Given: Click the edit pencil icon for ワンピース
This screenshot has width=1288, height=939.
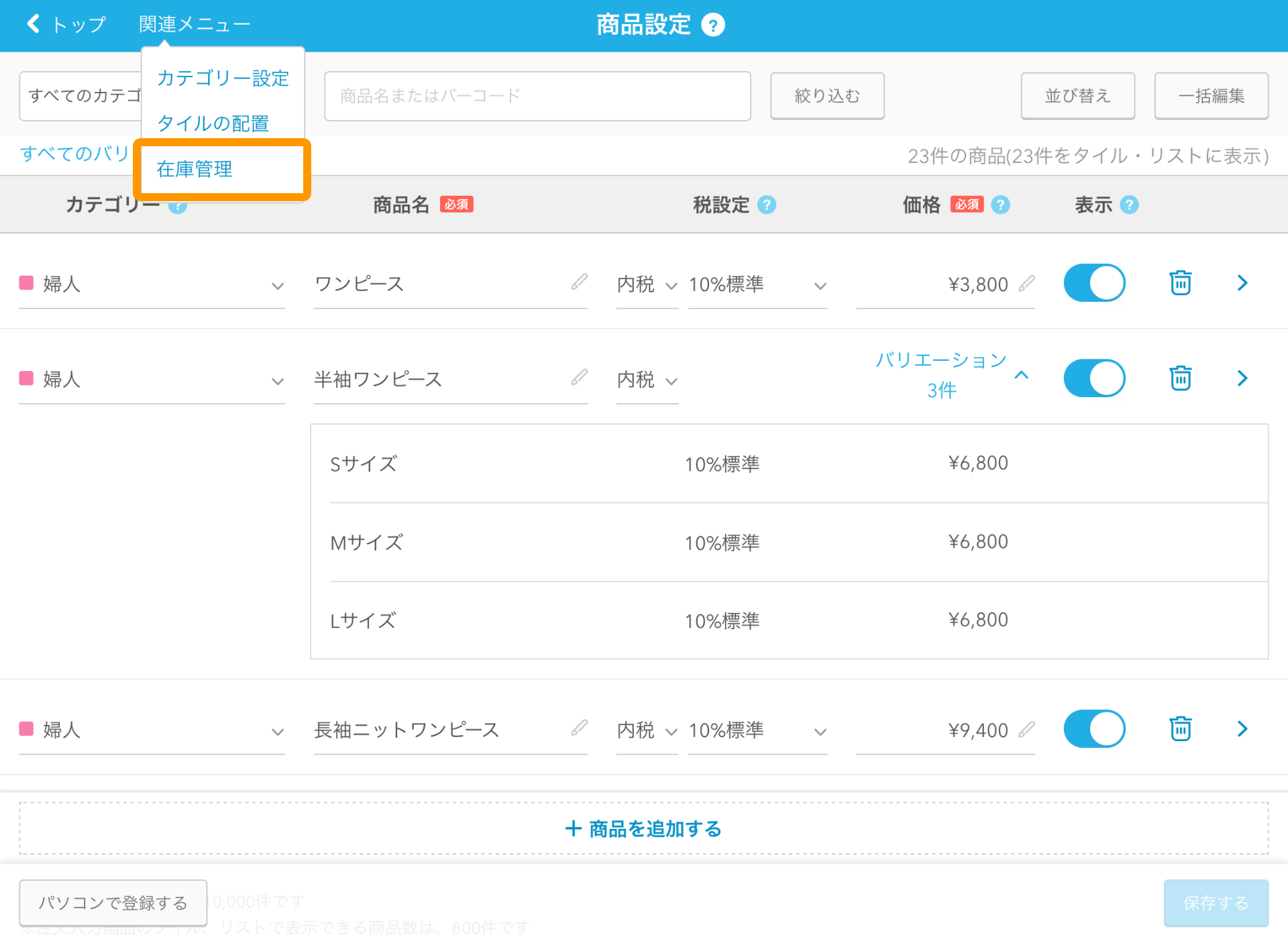Looking at the screenshot, I should click(x=581, y=282).
